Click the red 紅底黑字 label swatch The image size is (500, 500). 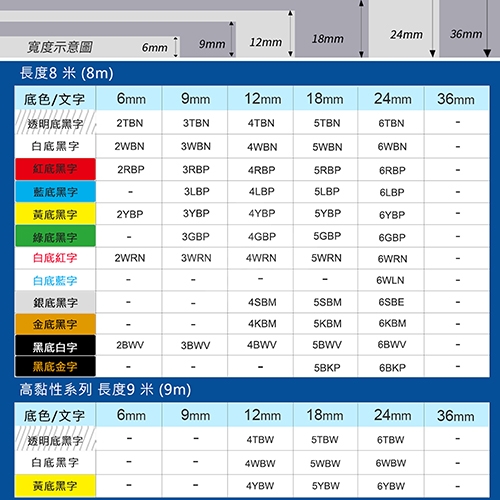[x=55, y=169]
